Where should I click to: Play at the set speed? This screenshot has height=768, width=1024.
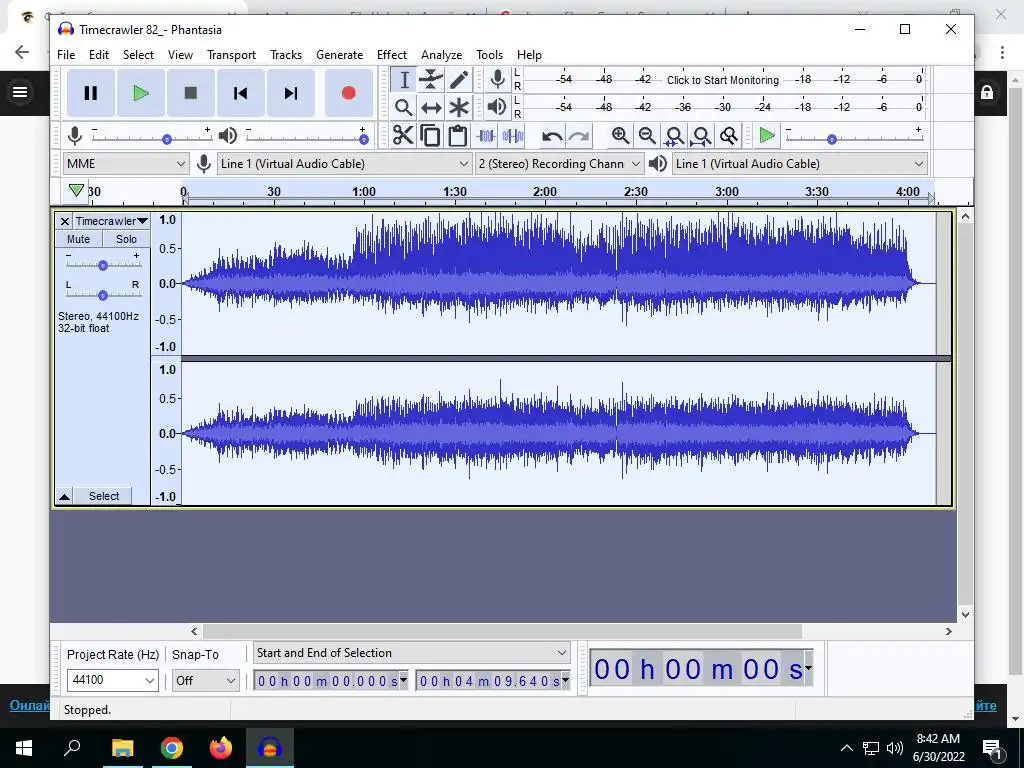767,136
